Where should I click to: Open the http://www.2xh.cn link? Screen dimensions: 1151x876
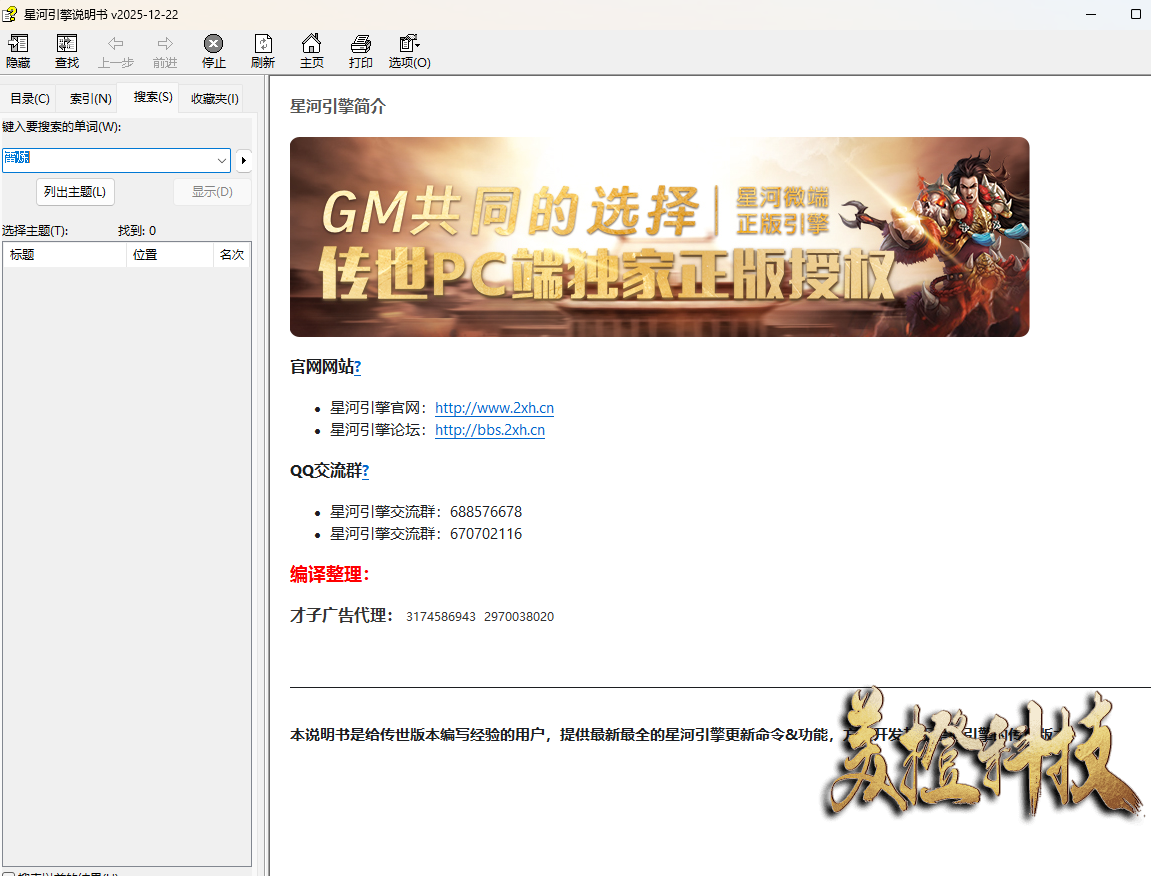tap(494, 408)
